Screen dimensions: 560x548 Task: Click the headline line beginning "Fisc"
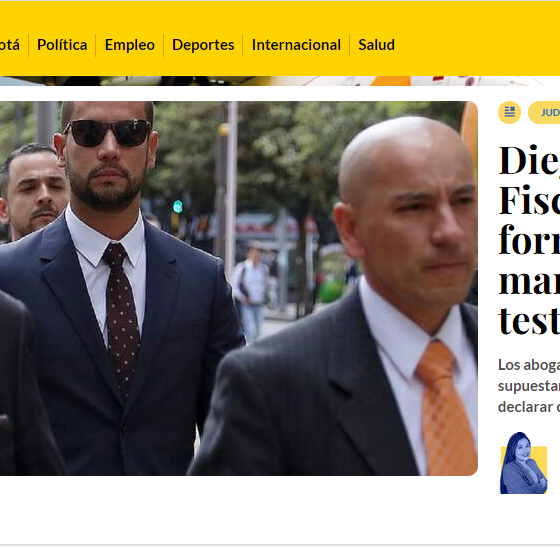point(529,200)
